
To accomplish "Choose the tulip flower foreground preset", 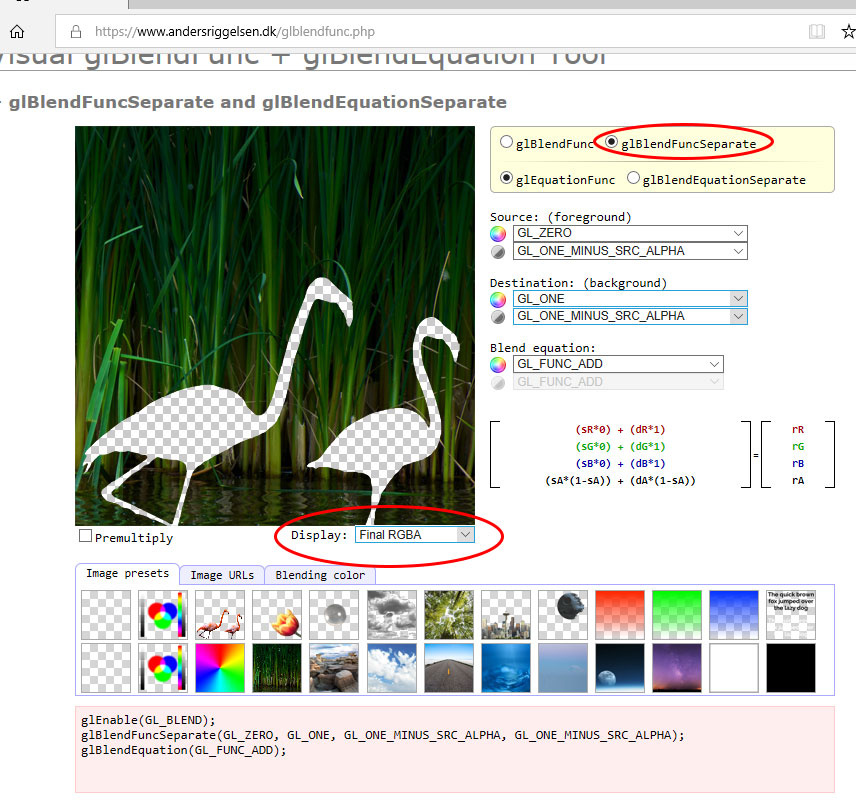I will (x=276, y=615).
